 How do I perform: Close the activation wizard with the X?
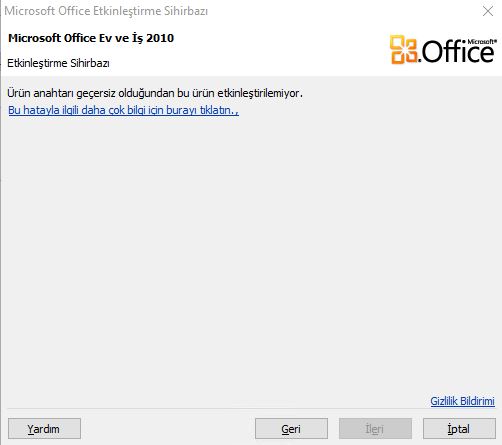point(488,11)
